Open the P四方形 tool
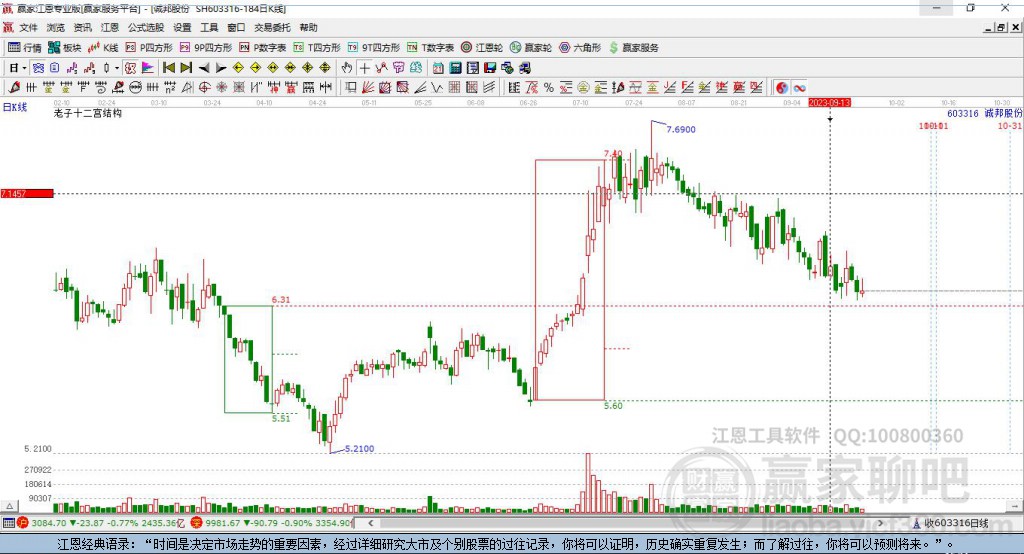The height and width of the screenshot is (554, 1024). tap(149, 48)
